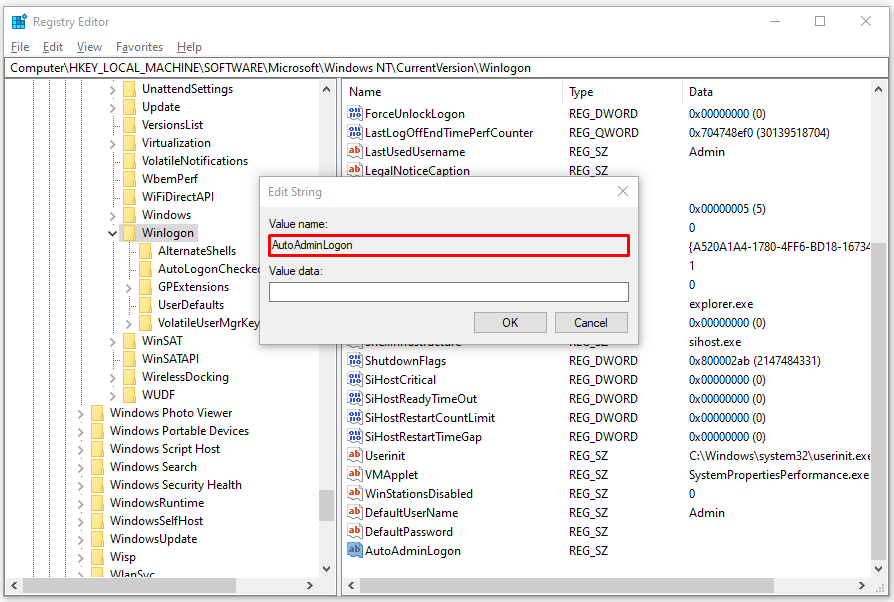The height and width of the screenshot is (602, 894).
Task: Click the values pane vertical scrollbar thumb
Action: [x=878, y=401]
